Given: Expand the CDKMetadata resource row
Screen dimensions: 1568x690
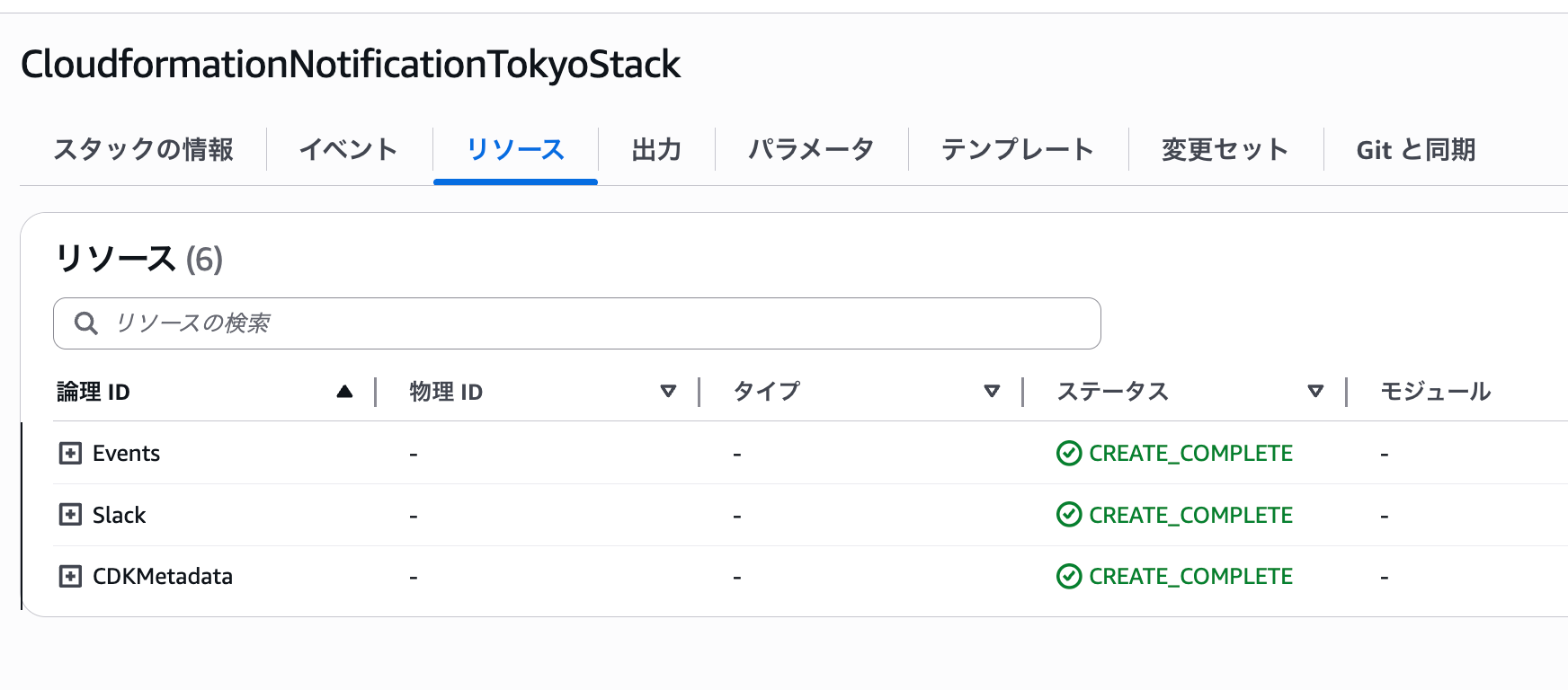Looking at the screenshot, I should [70, 576].
